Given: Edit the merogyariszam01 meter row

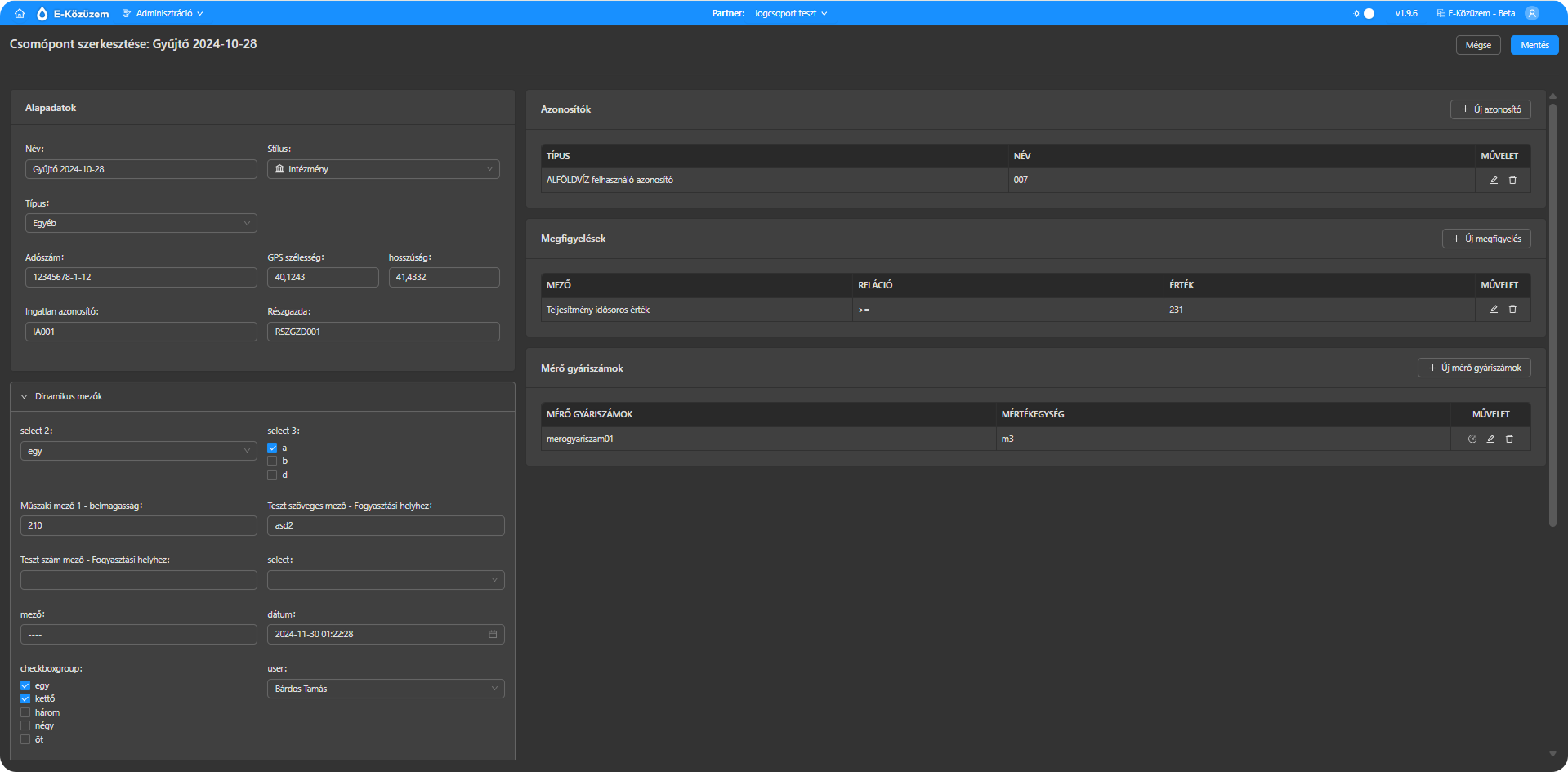Looking at the screenshot, I should [x=1490, y=439].
